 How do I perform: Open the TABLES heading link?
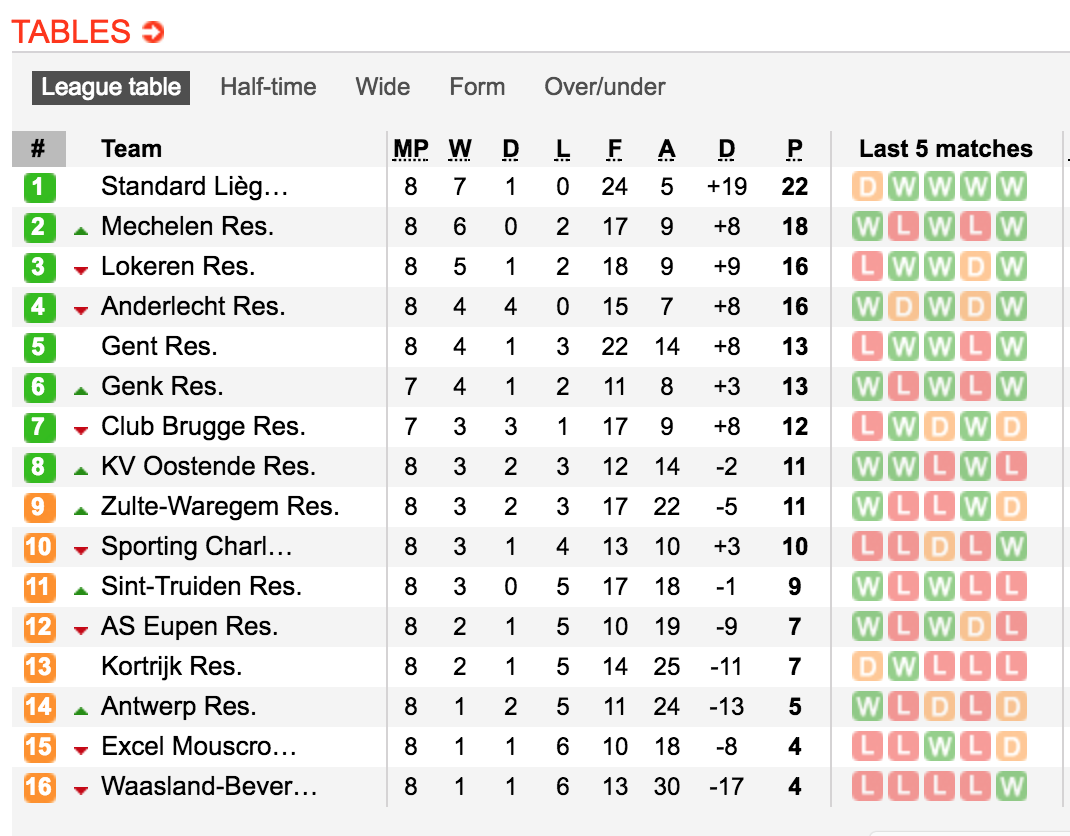(71, 31)
